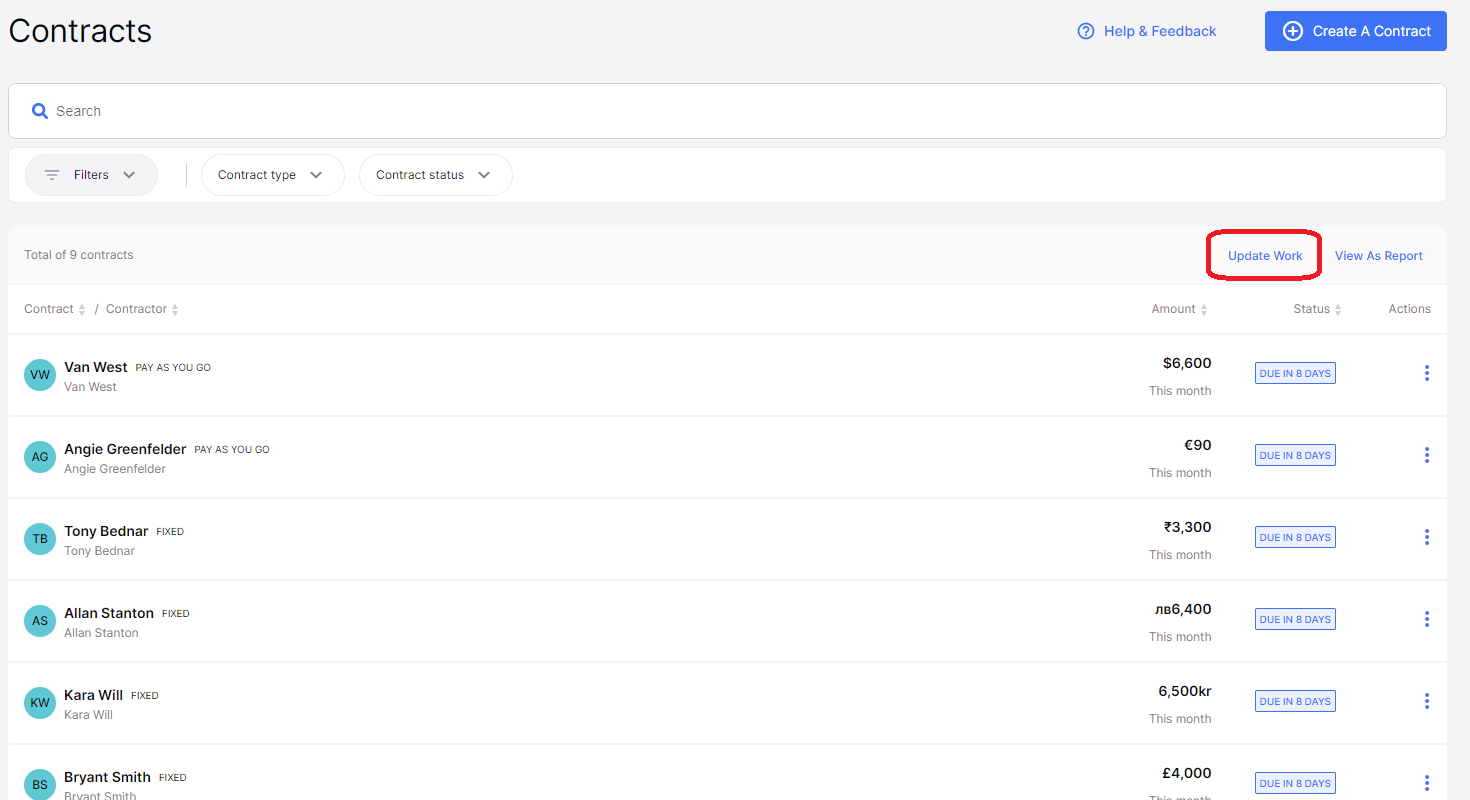
Task: Open the Kara Will contract name
Action: point(94,695)
